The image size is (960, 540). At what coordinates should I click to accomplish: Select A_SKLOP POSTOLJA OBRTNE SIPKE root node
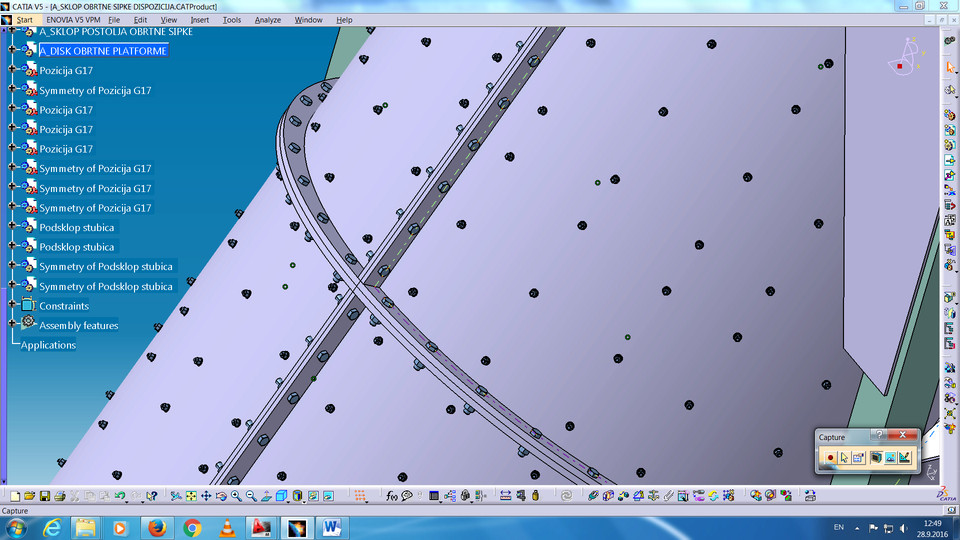[116, 32]
